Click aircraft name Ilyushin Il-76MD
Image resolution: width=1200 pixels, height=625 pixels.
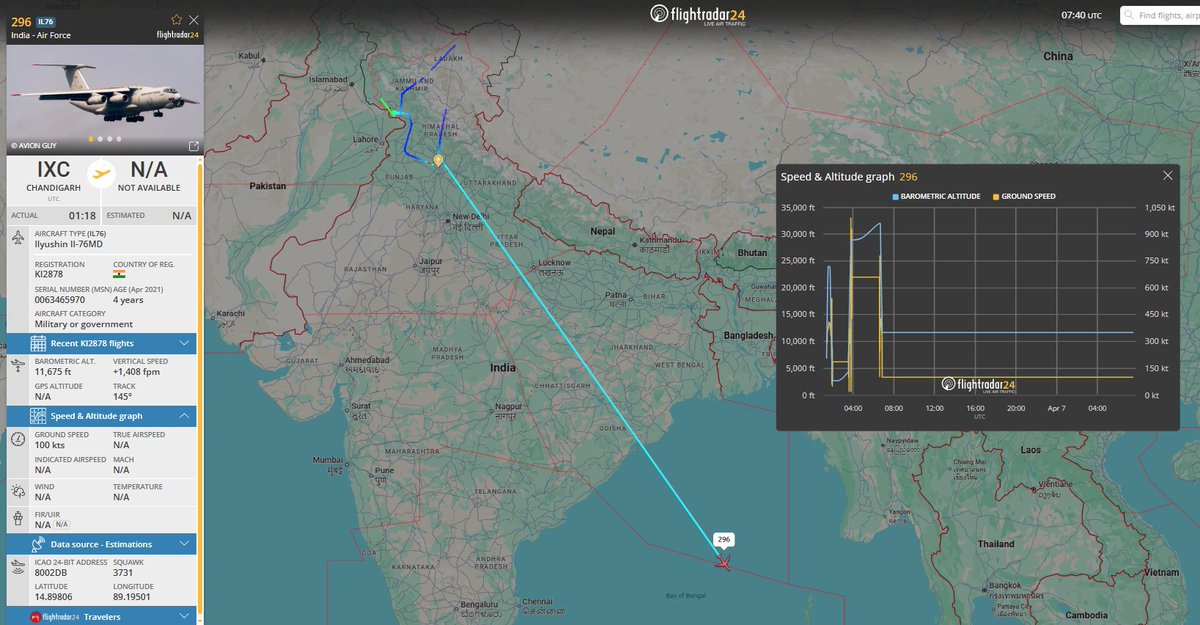pyautogui.click(x=70, y=243)
